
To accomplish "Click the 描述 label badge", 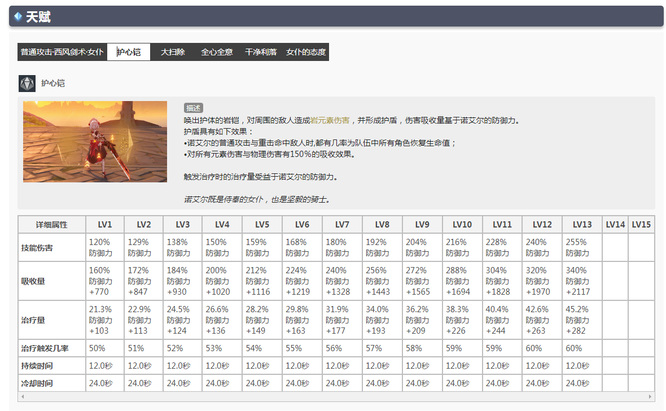I will [193, 108].
